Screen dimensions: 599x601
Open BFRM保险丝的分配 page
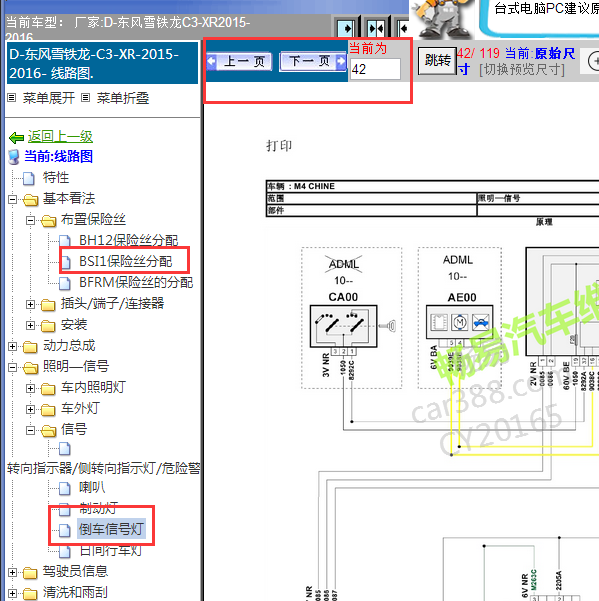[x=136, y=282]
